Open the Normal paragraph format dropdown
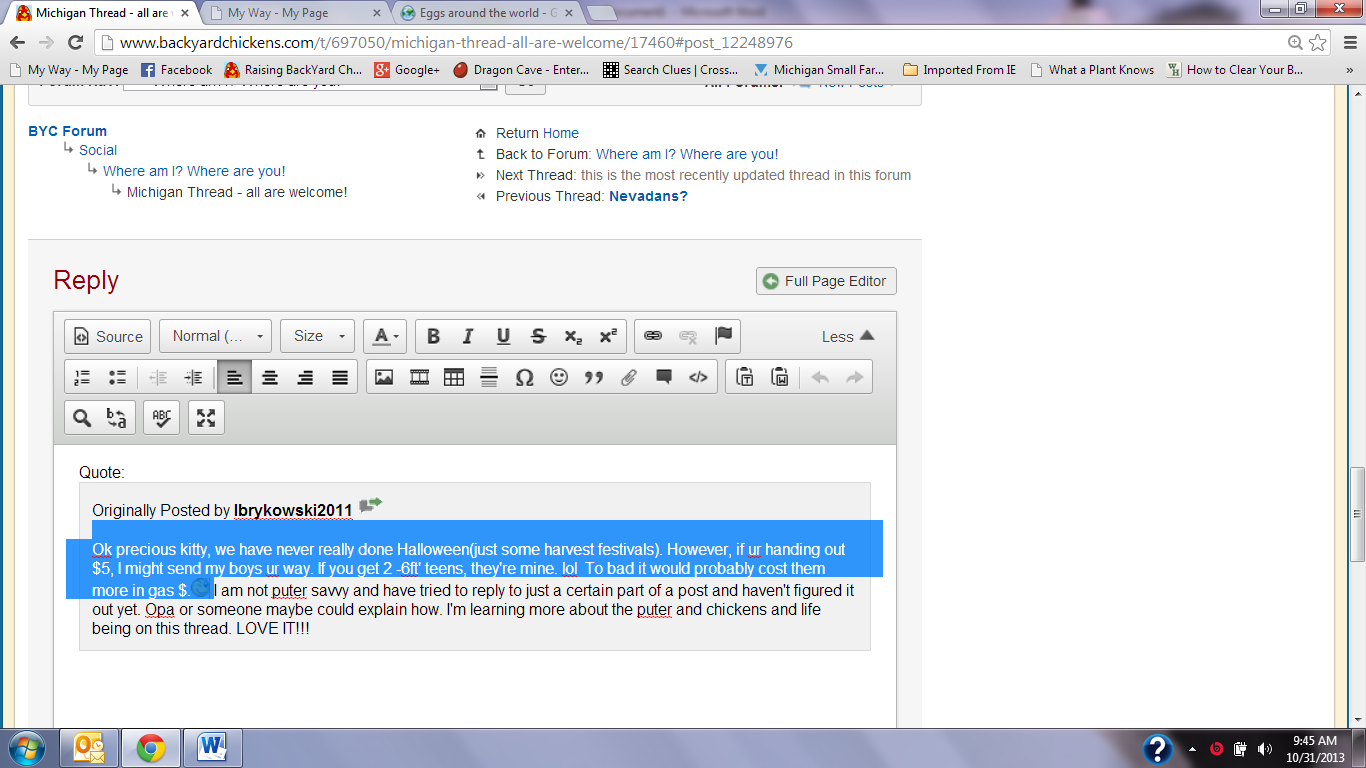This screenshot has width=1366, height=768. 215,336
